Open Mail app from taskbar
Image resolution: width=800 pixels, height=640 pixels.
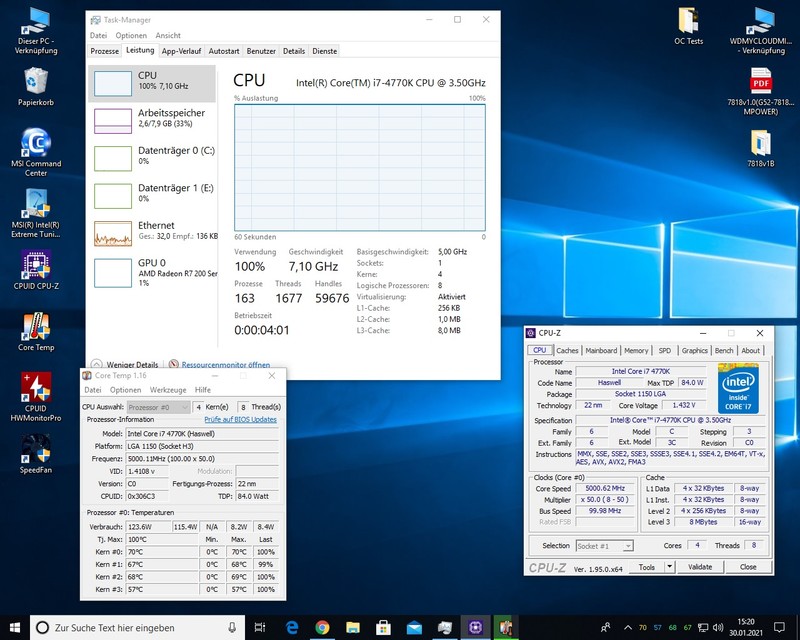pos(414,627)
